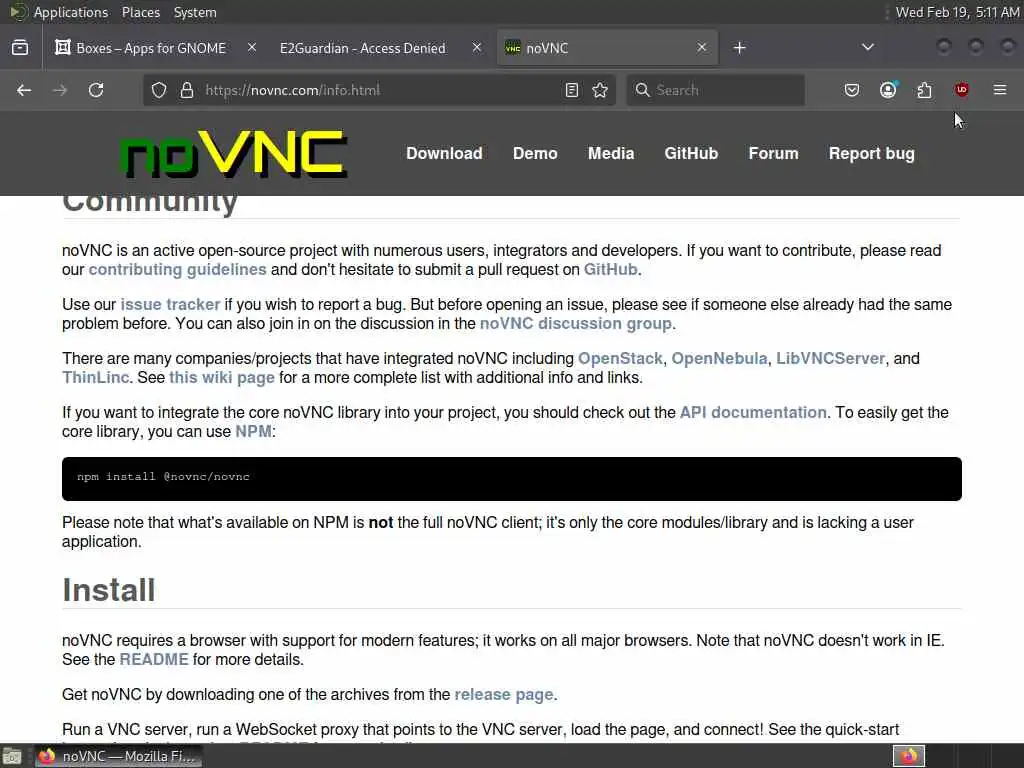Open the Demo nav link

[x=535, y=153]
